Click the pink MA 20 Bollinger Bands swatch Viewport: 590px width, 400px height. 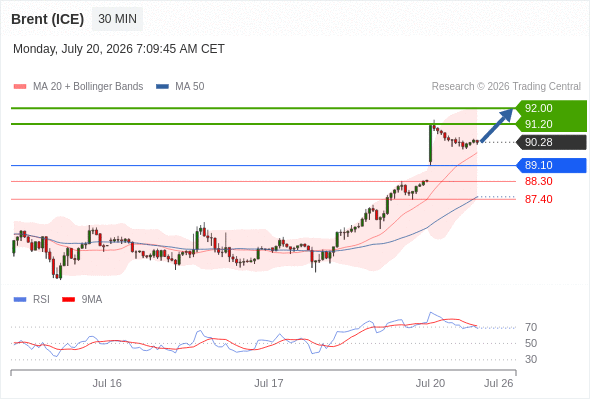(x=20, y=87)
